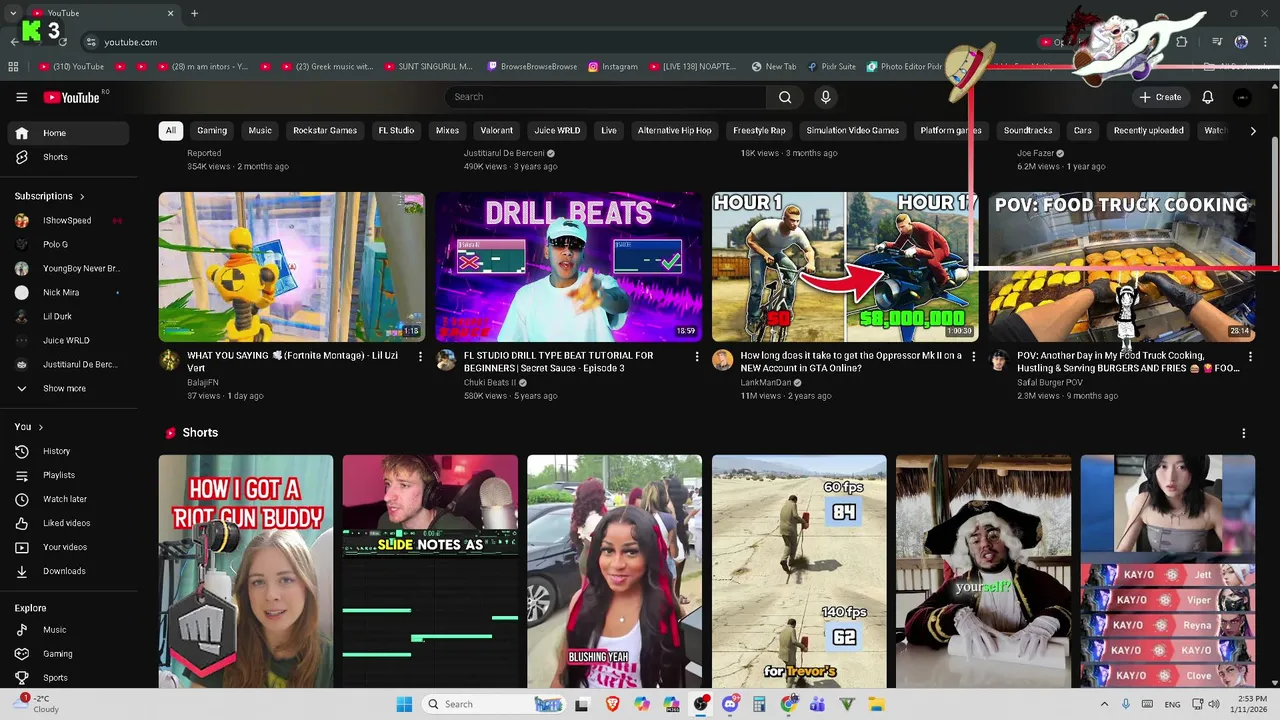
Task: Open the LankManDan channel link
Action: pos(766,383)
